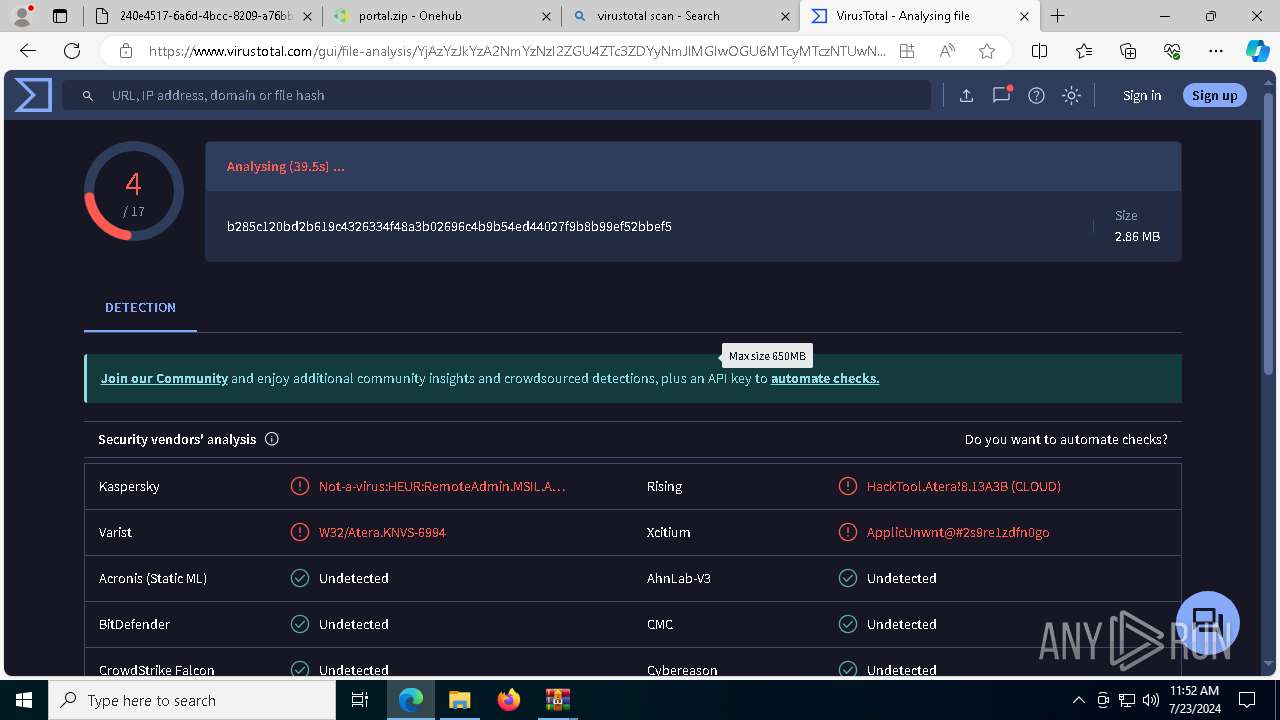Click the browser back arrow
Viewport: 1280px width, 720px height.
tap(28, 51)
